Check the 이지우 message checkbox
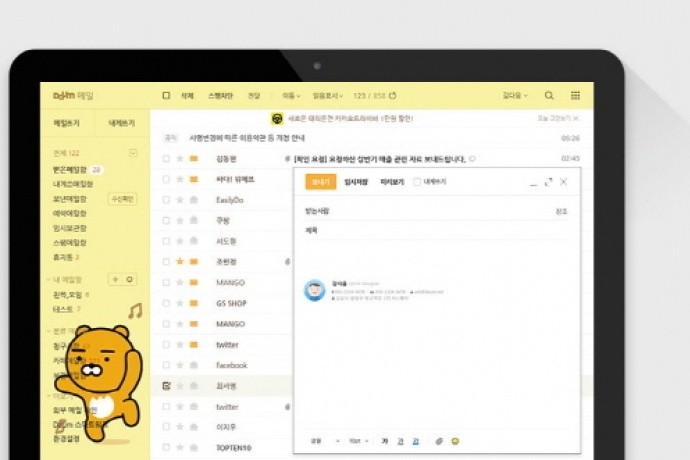690x460 pixels. coord(166,427)
